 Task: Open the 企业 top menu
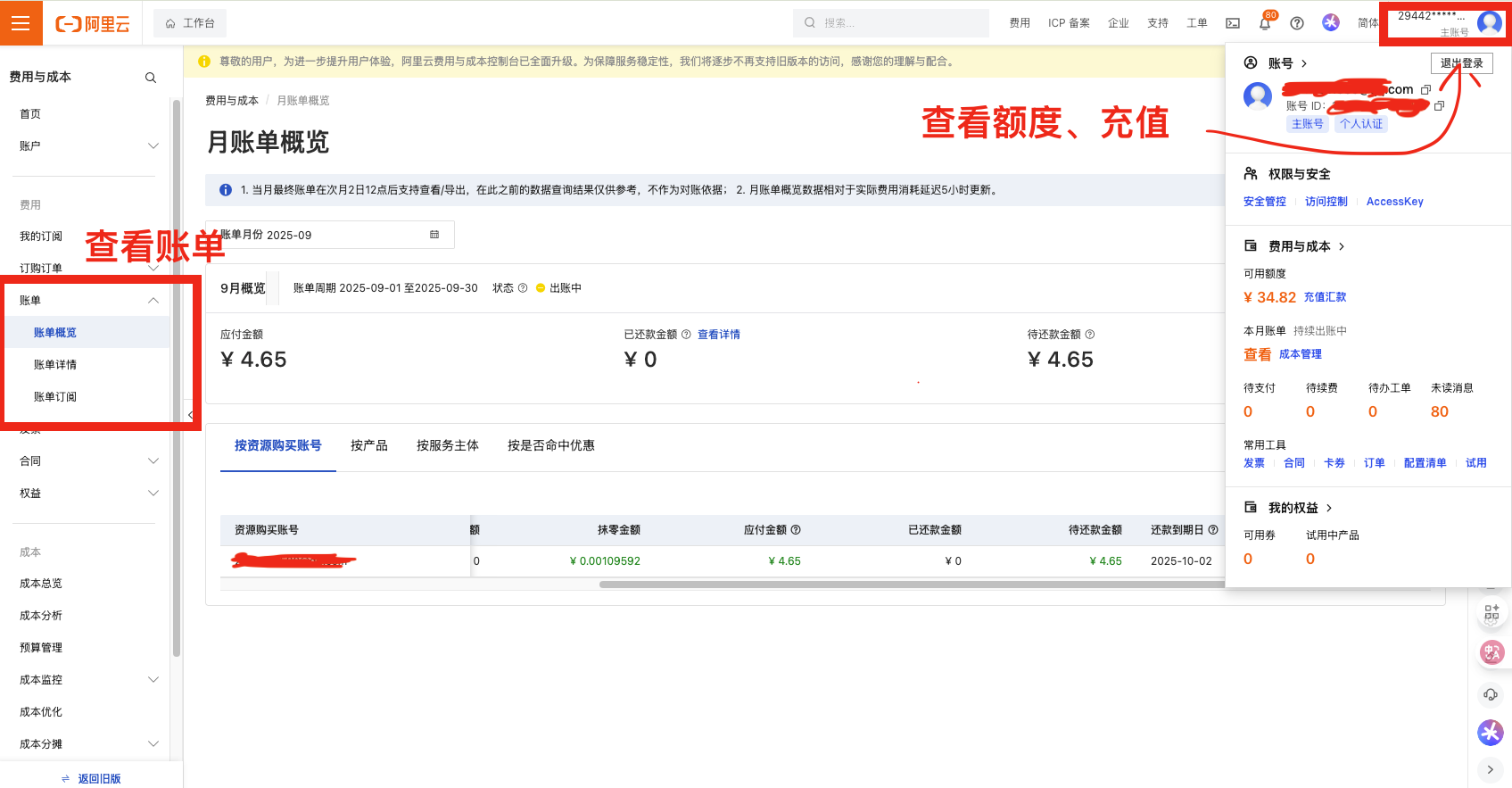[1119, 23]
